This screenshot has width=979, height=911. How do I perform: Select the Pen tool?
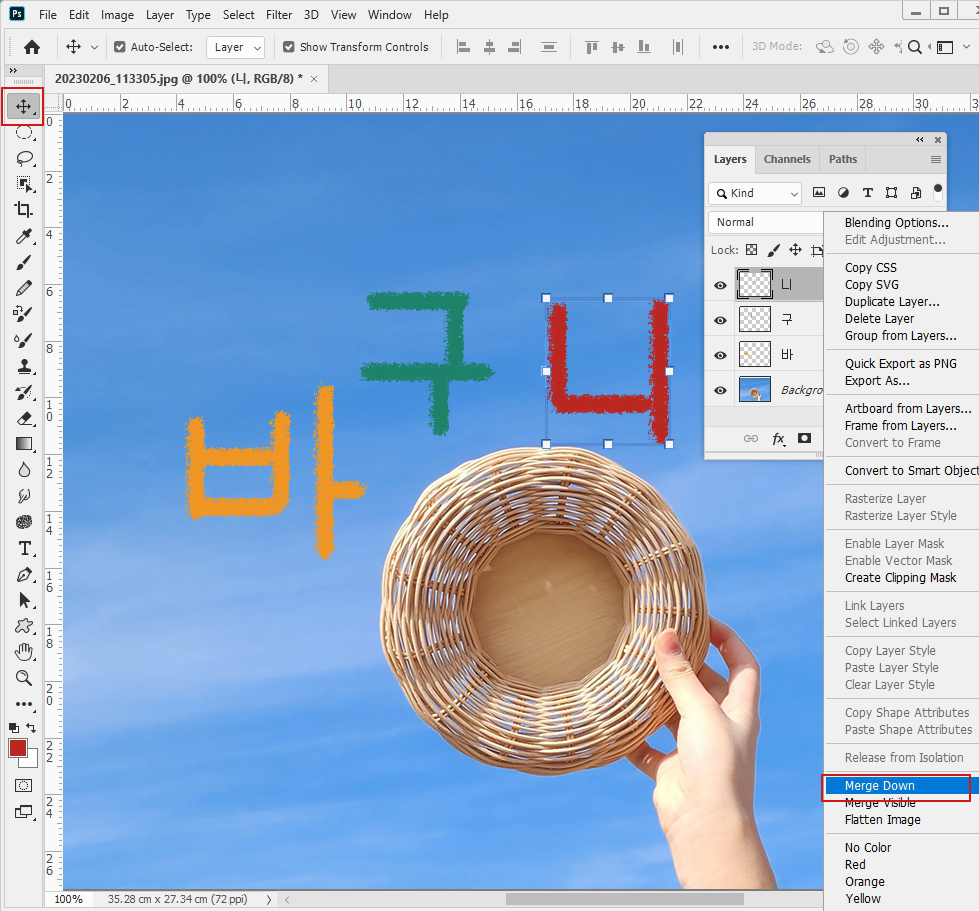click(24, 574)
